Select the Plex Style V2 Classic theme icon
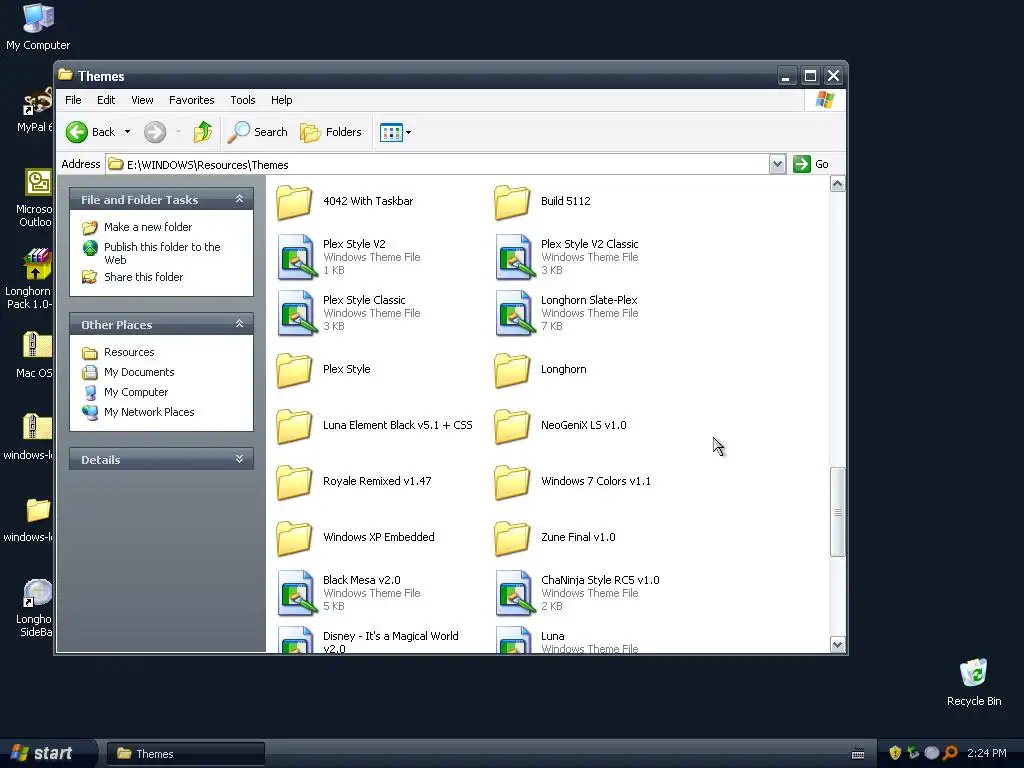Viewport: 1024px width, 768px height. coord(515,257)
